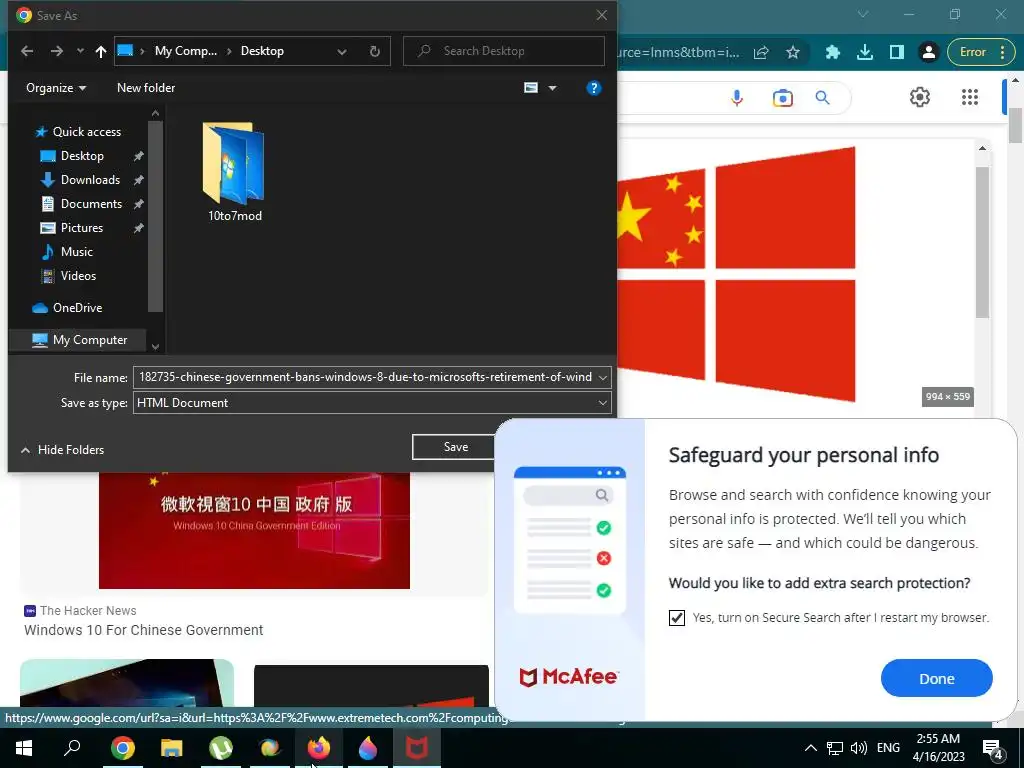Open McAfee from taskbar

(417, 748)
